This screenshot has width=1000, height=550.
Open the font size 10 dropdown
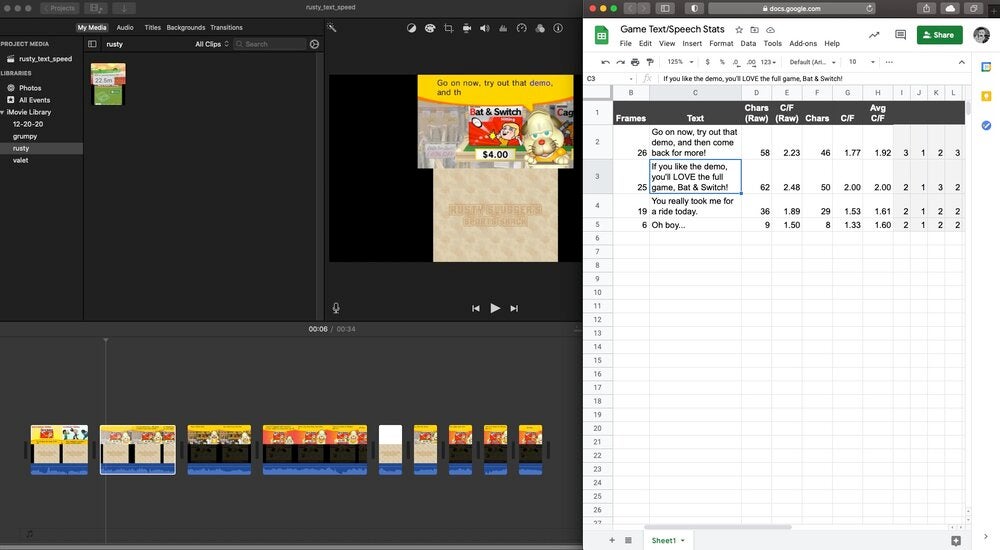click(x=862, y=62)
